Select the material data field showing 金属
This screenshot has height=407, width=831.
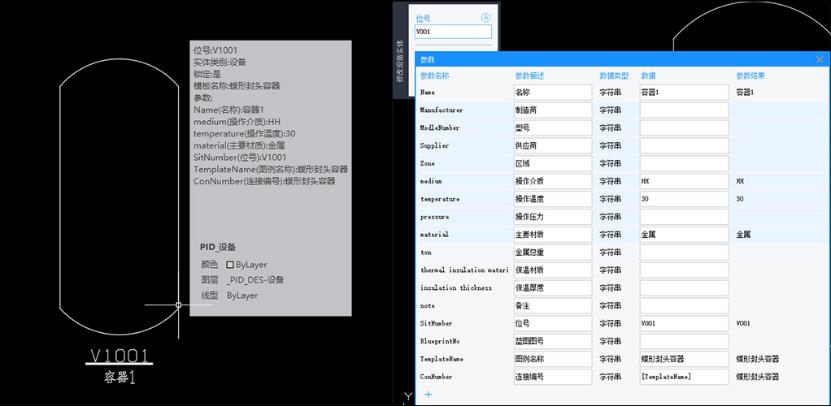pyautogui.click(x=683, y=235)
